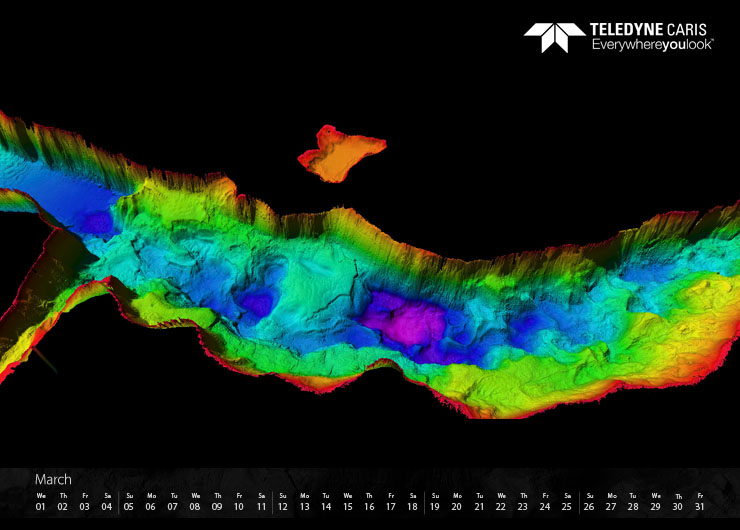Select Sunday date 26
740x530 pixels.
point(589,506)
